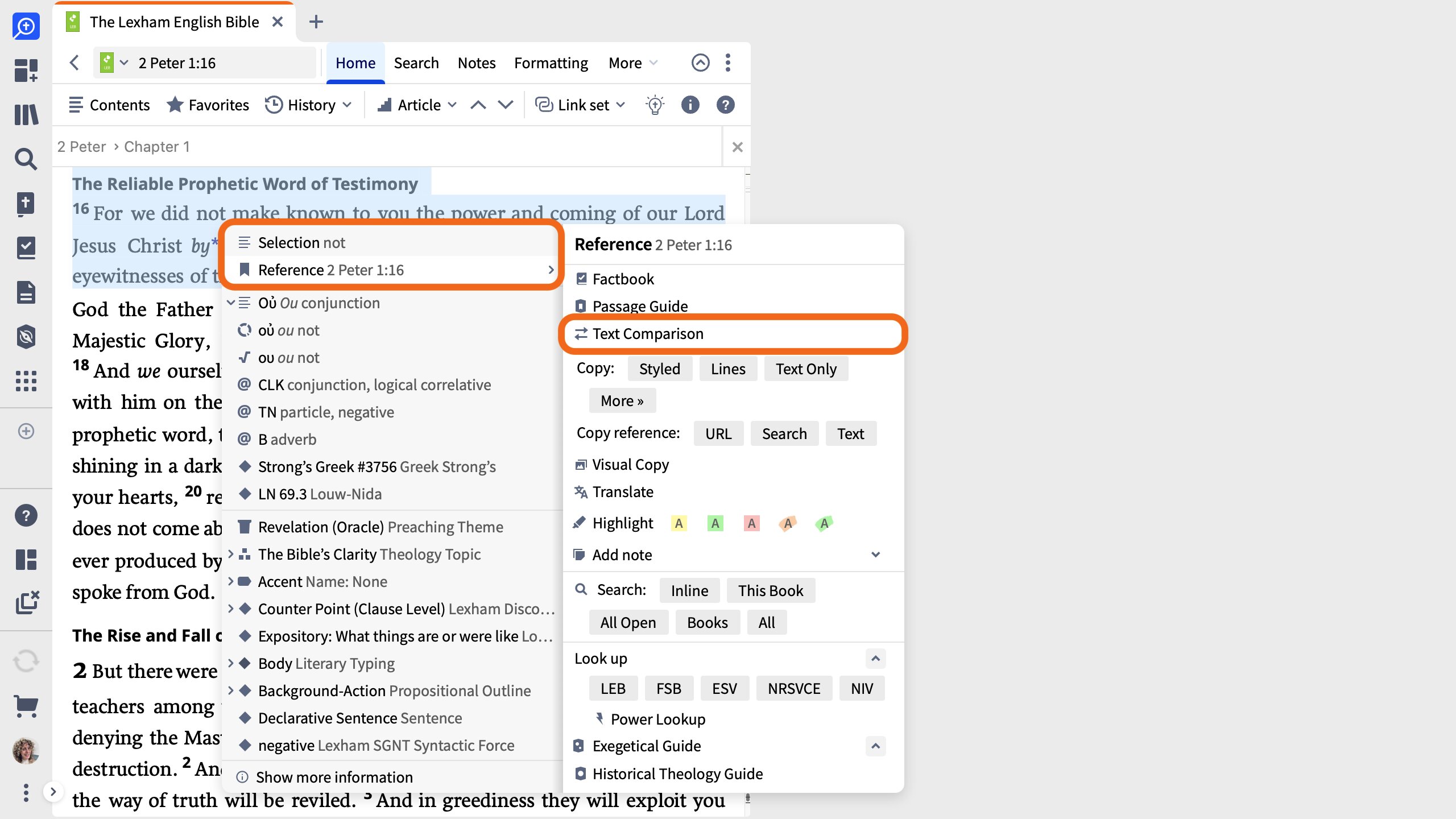Screen dimensions: 1456x819
Task: Switch to the Home tab
Action: click(x=355, y=63)
